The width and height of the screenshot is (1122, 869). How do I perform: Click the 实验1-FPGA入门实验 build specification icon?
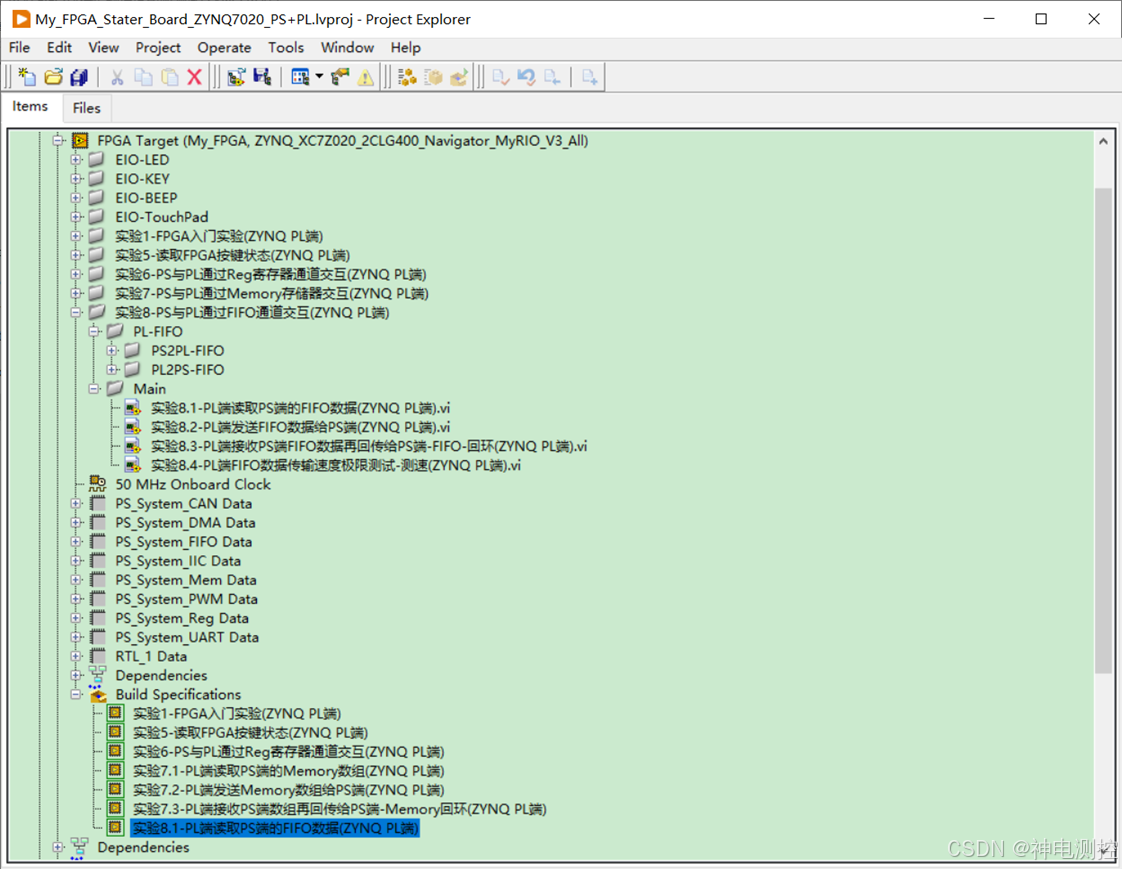[x=115, y=713]
